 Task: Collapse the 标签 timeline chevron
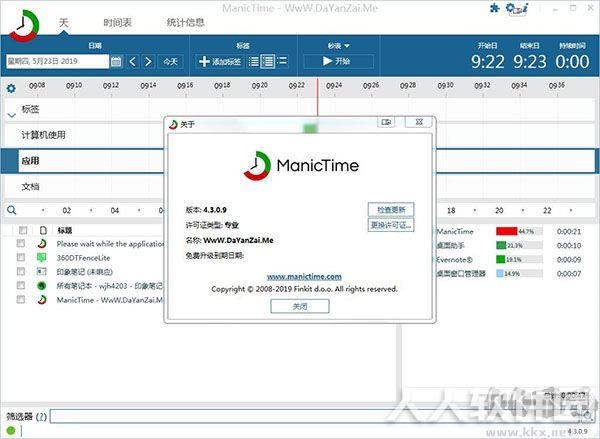click(12, 115)
